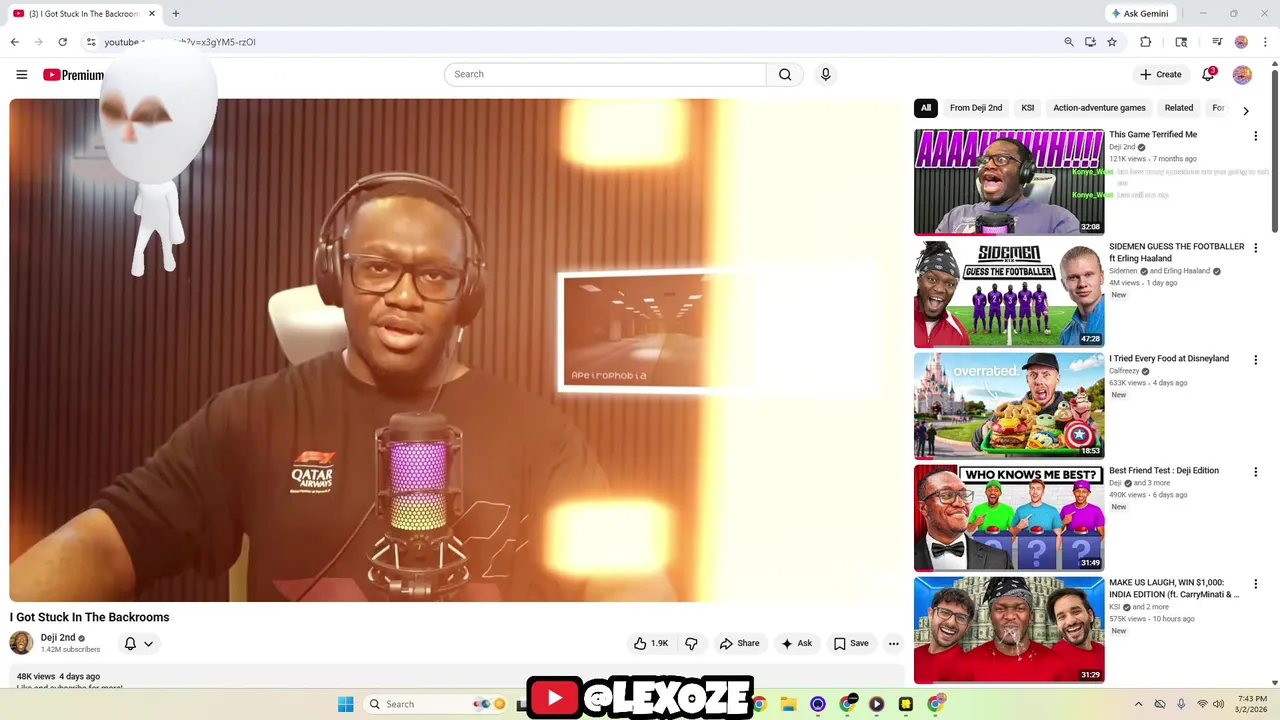This screenshot has width=1280, height=720.
Task: Click the Share button
Action: click(739, 644)
